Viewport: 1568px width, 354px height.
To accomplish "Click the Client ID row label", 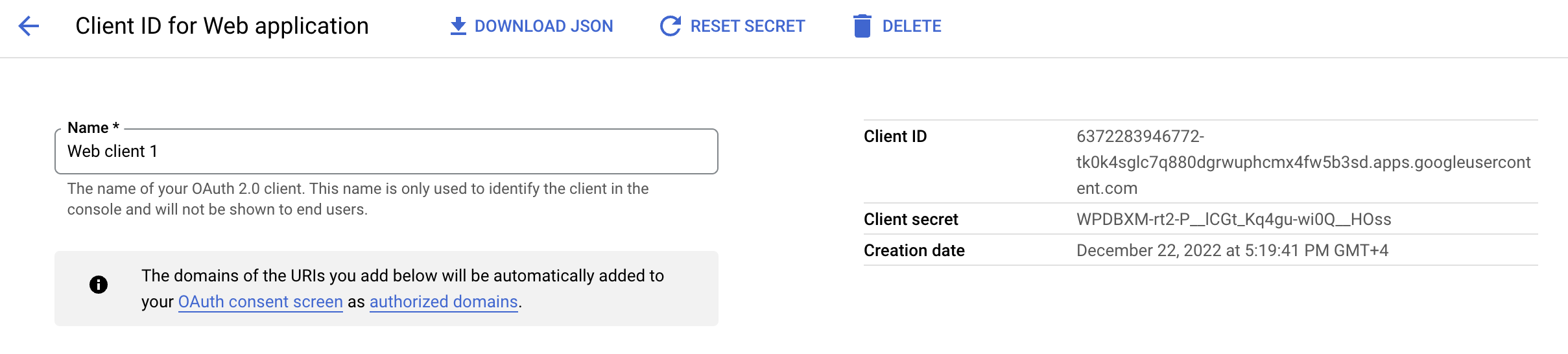I will click(x=896, y=136).
